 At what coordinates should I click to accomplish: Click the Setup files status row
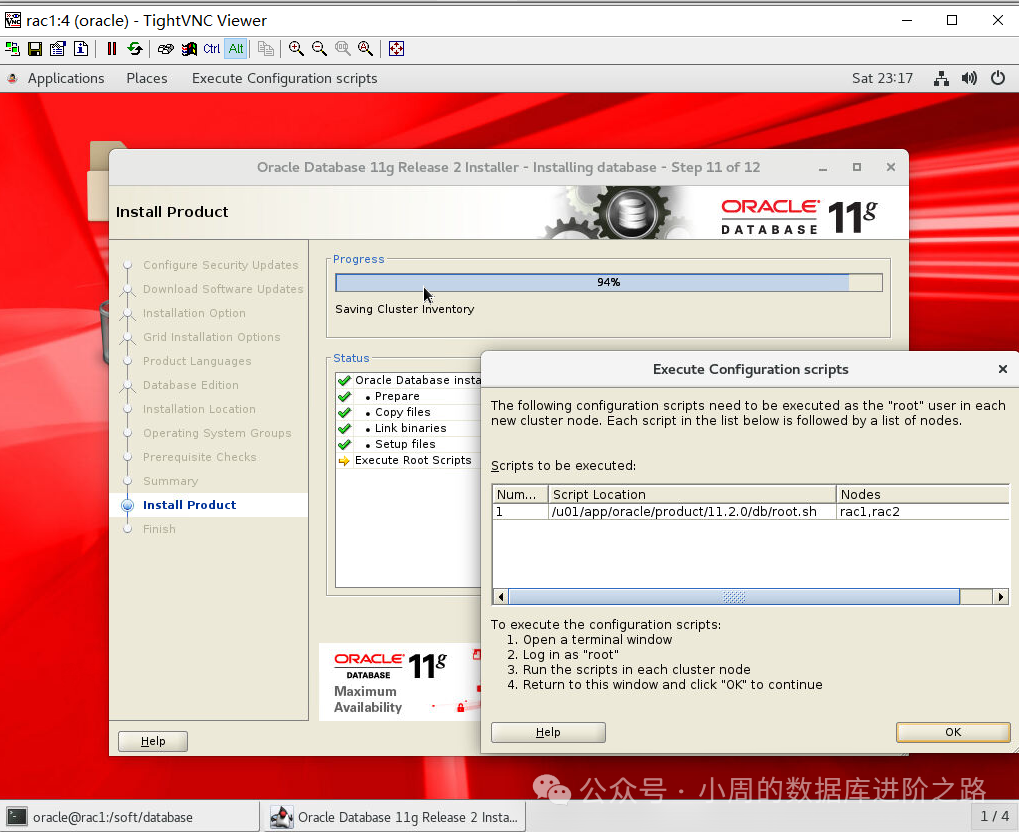[408, 444]
